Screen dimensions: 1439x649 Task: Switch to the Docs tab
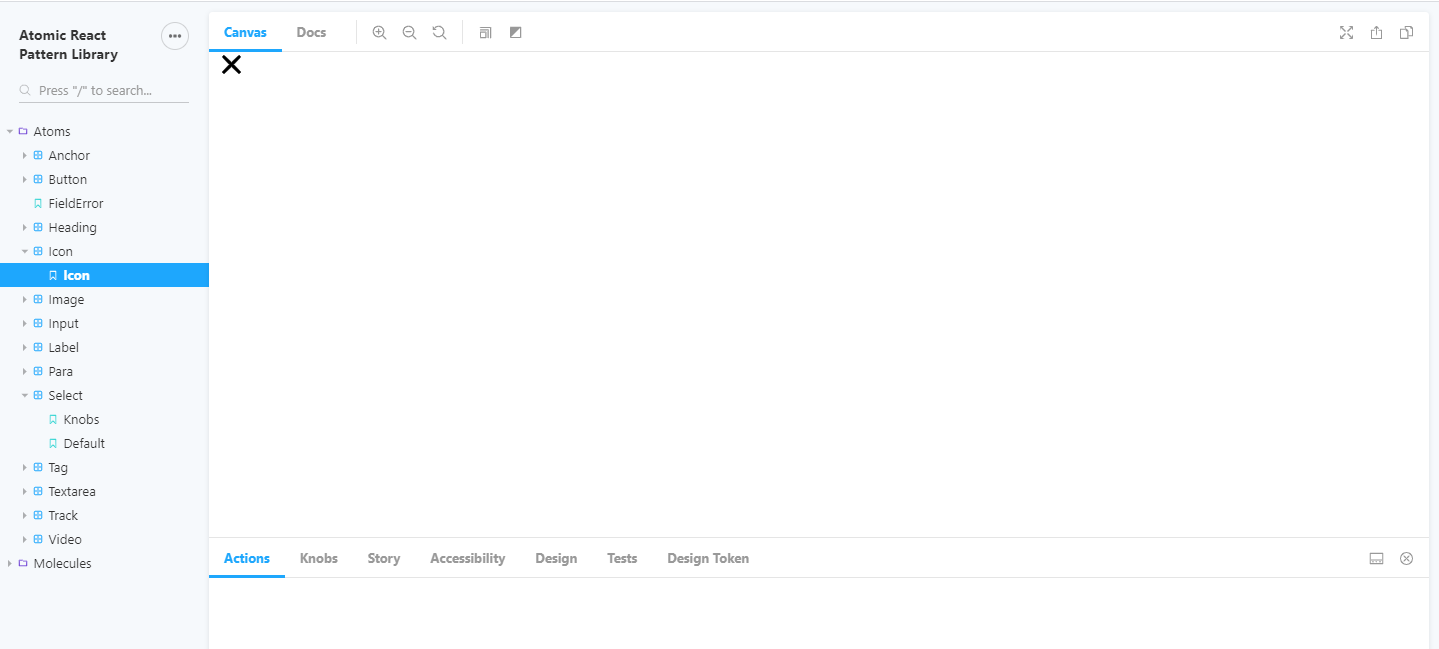pyautogui.click(x=311, y=32)
